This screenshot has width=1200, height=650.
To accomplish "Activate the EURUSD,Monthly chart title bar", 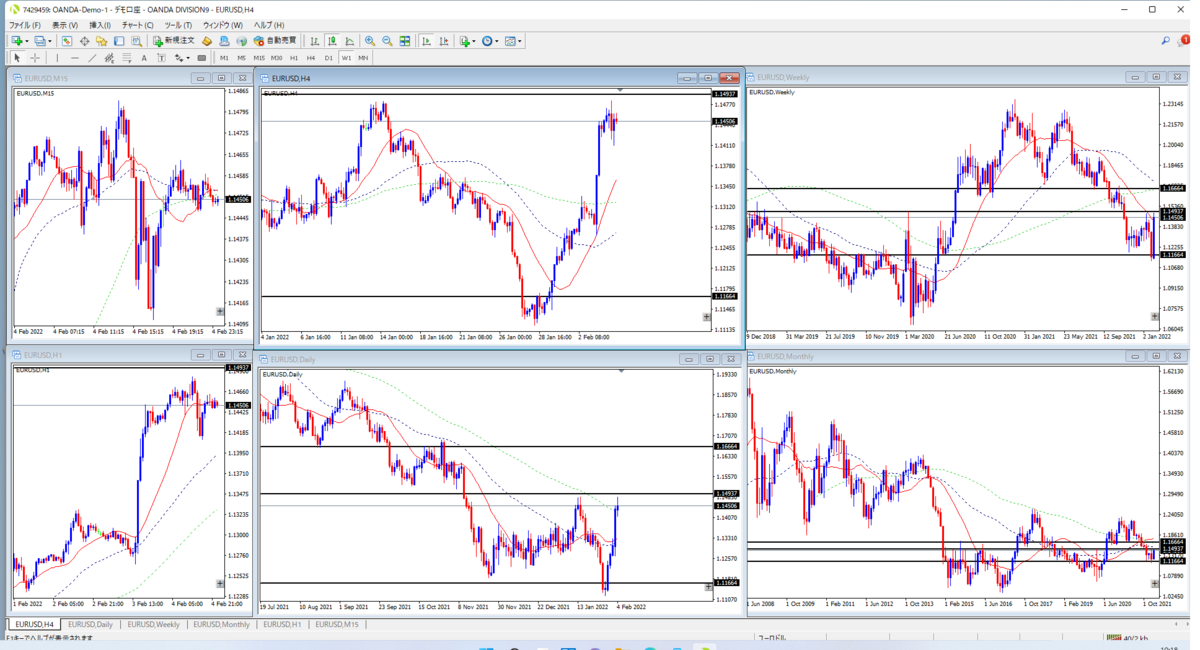I will tap(966, 356).
